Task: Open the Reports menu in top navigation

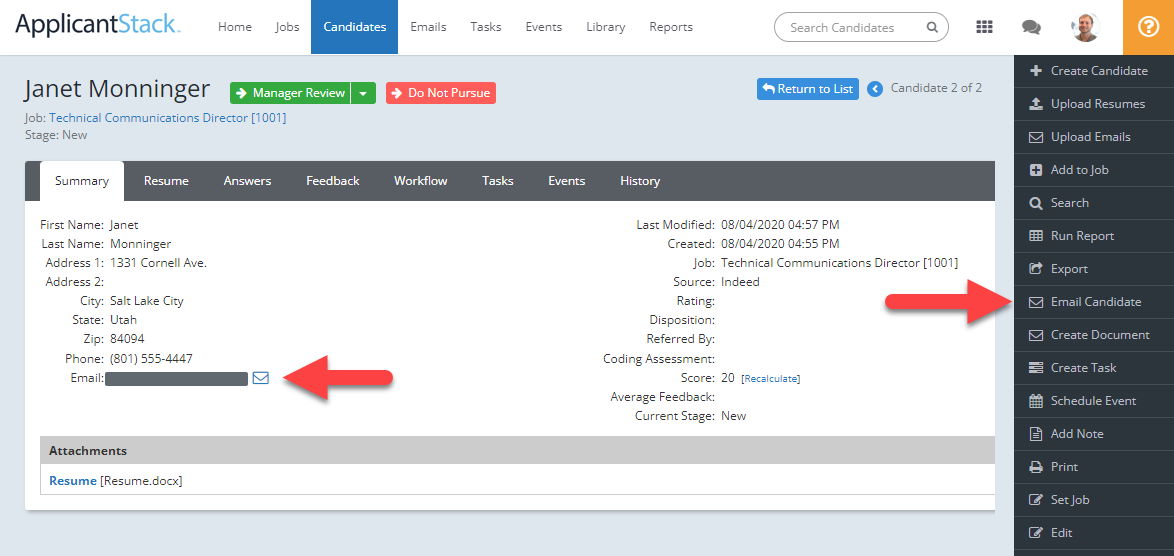Action: coord(670,27)
